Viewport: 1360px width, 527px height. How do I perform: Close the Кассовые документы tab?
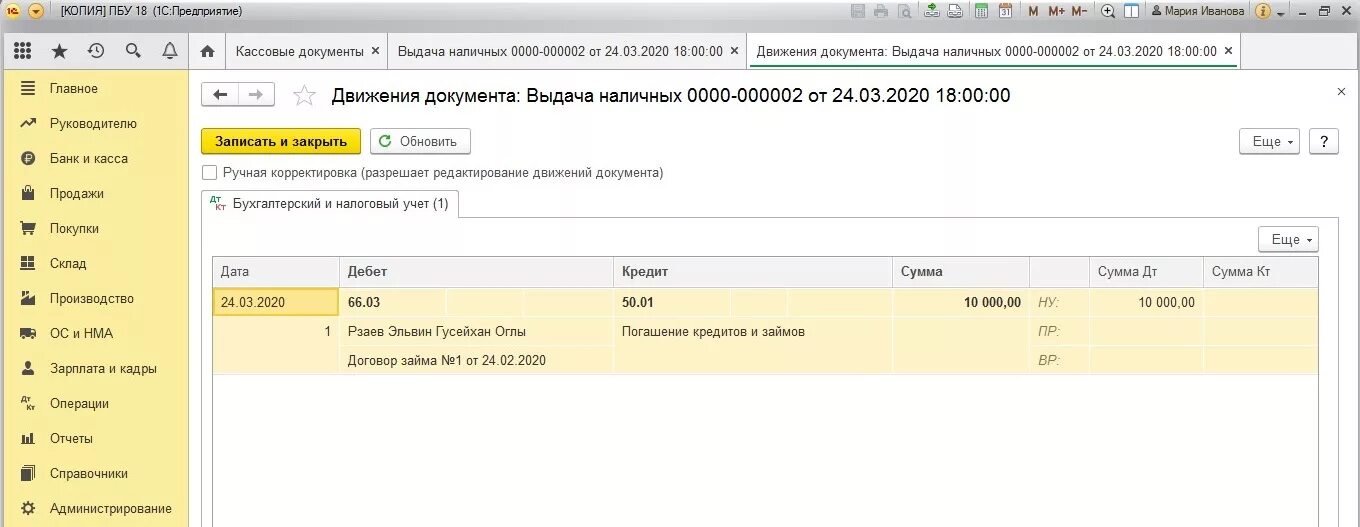(375, 50)
